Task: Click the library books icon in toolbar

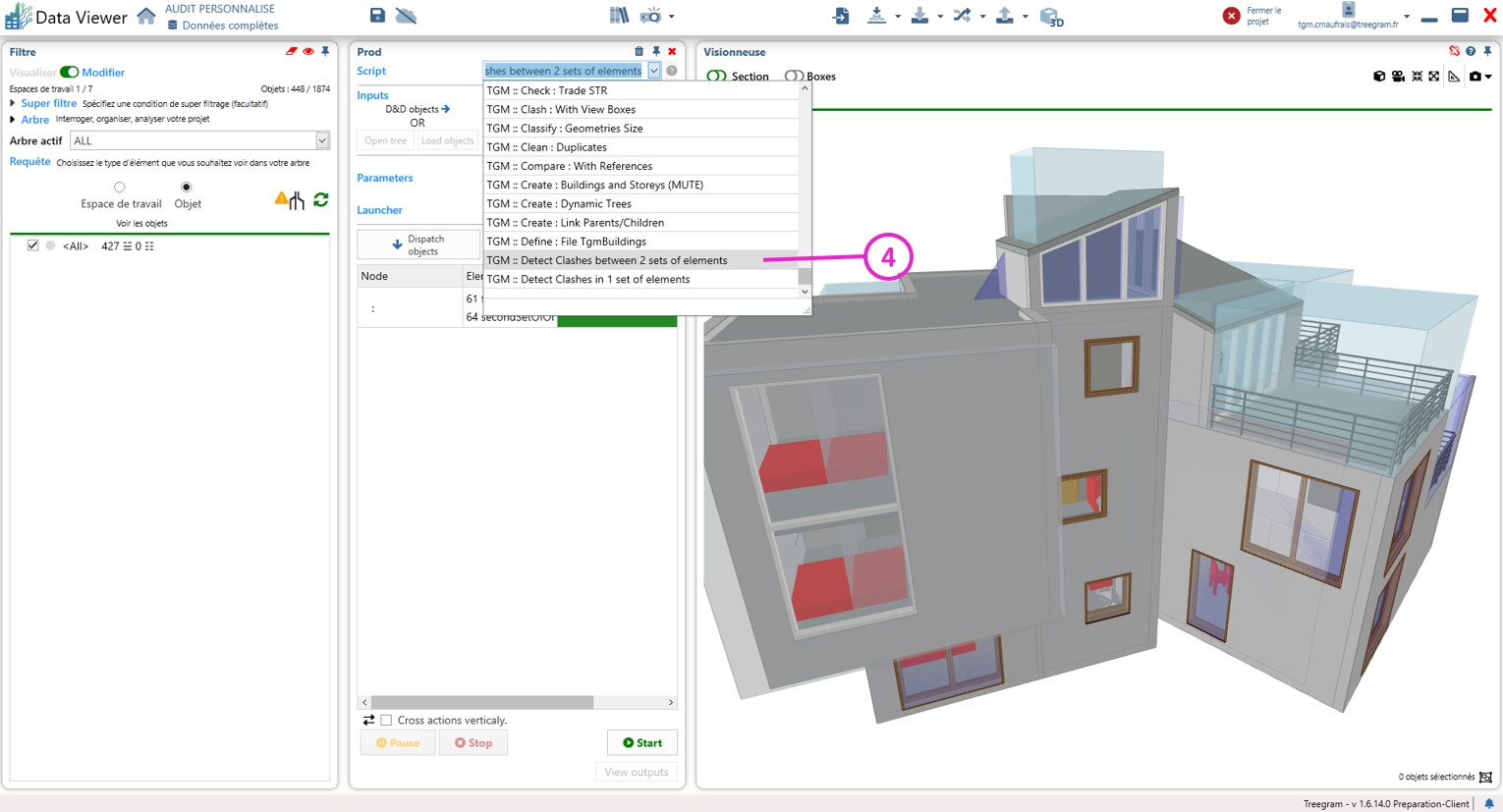Action: (619, 16)
